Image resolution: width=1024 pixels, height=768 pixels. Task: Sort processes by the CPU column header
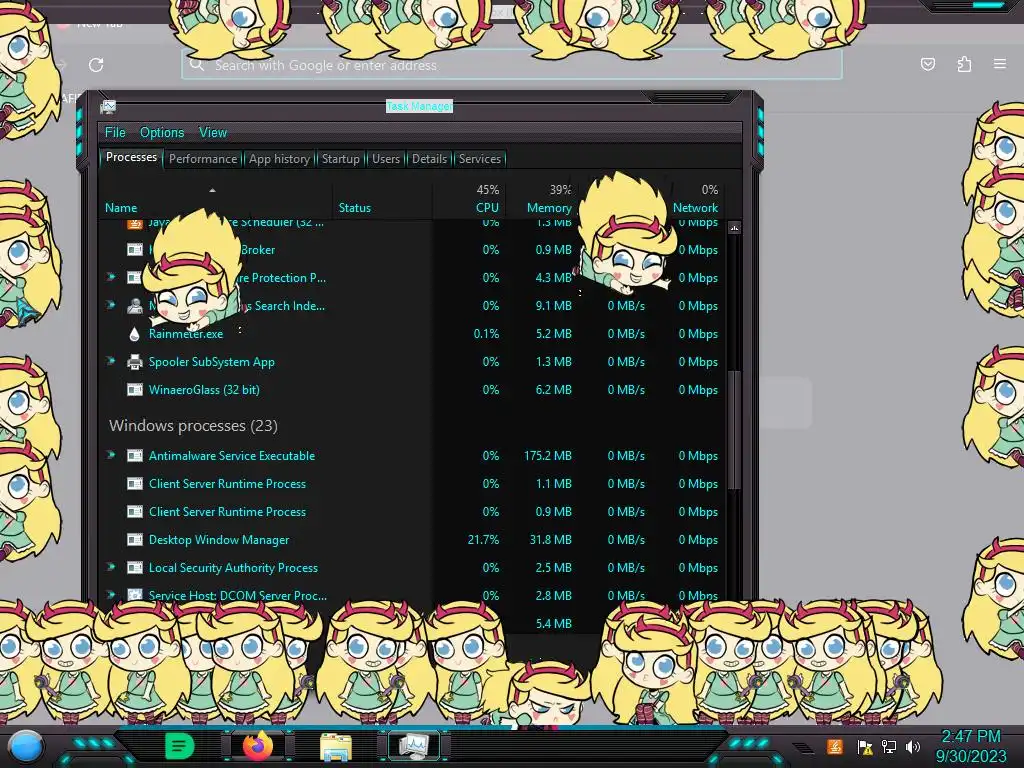(469, 200)
